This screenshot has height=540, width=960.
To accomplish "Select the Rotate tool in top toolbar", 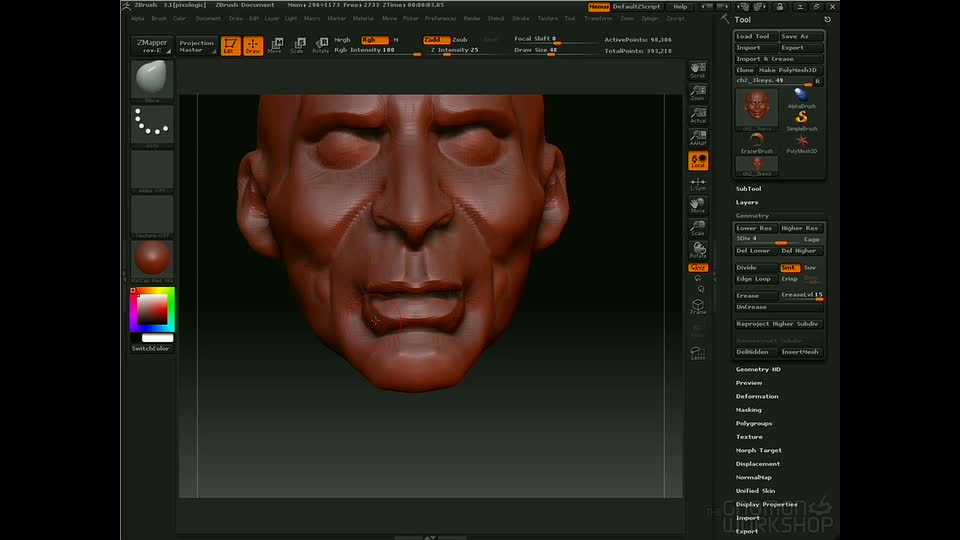I will [x=320, y=46].
